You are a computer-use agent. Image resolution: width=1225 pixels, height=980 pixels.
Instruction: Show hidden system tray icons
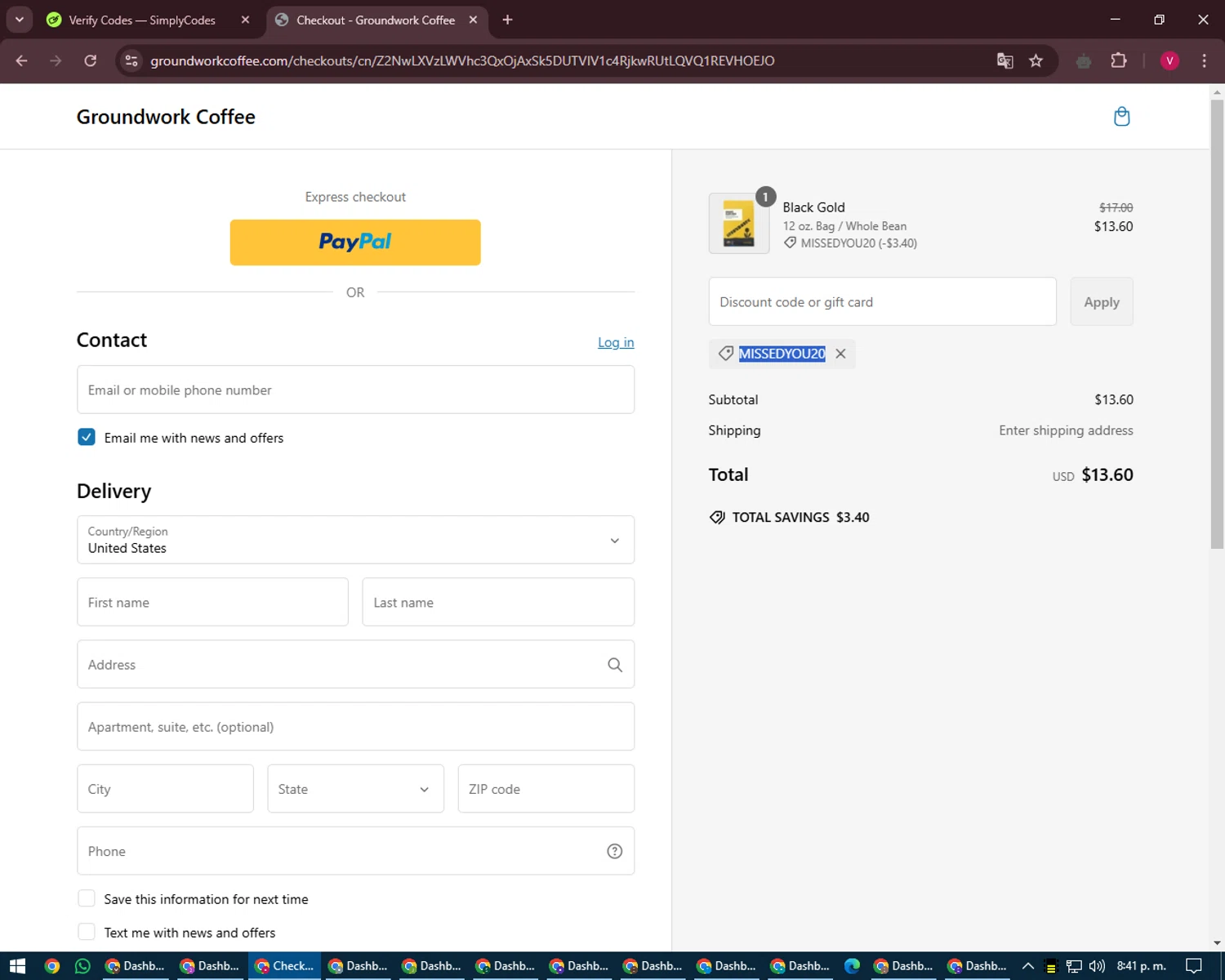[x=1028, y=966]
